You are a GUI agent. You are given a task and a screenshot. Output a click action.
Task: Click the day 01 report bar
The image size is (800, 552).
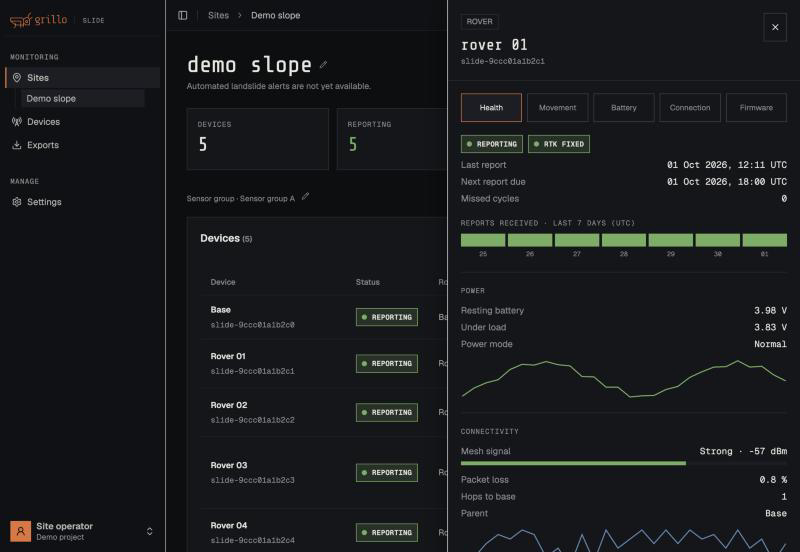tap(764, 240)
